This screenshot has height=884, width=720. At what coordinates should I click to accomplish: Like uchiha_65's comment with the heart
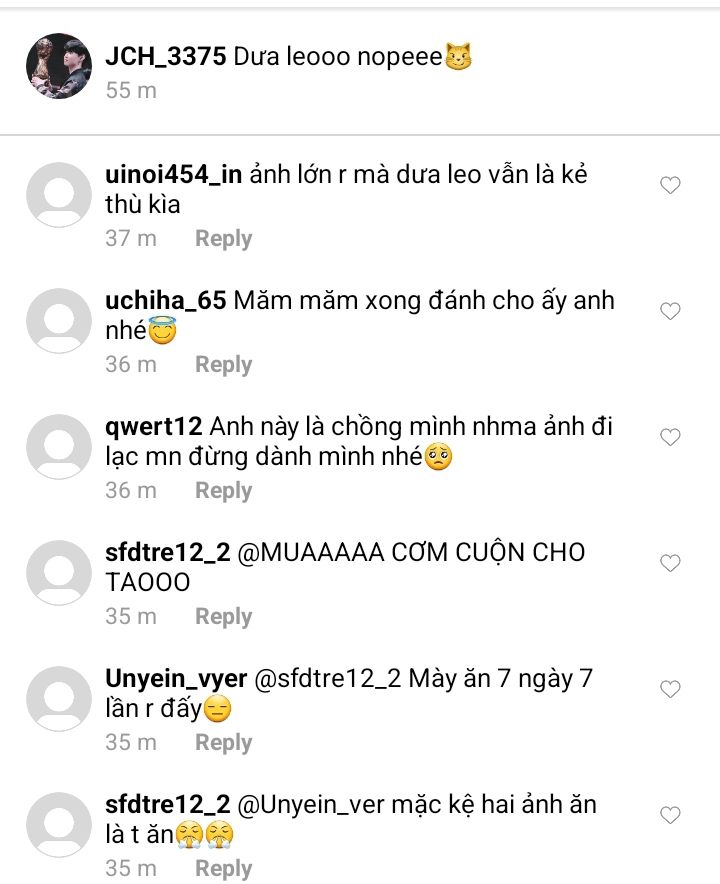(671, 311)
